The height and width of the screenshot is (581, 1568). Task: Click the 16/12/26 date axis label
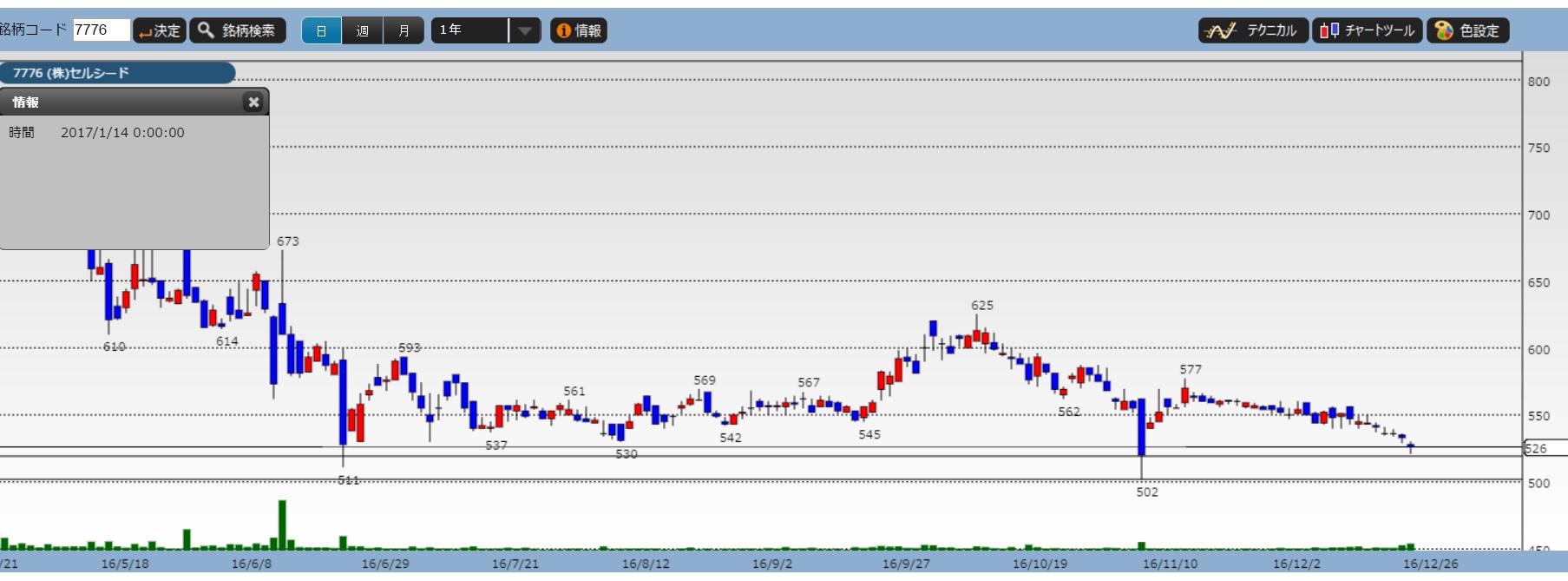pyautogui.click(x=1430, y=564)
